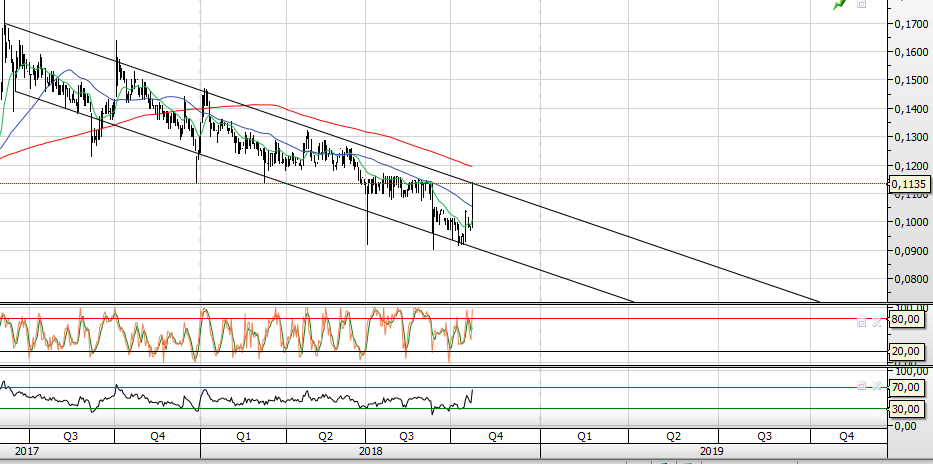Select the RSI 30,00 level label
This screenshot has width=933, height=464.
coord(908,409)
